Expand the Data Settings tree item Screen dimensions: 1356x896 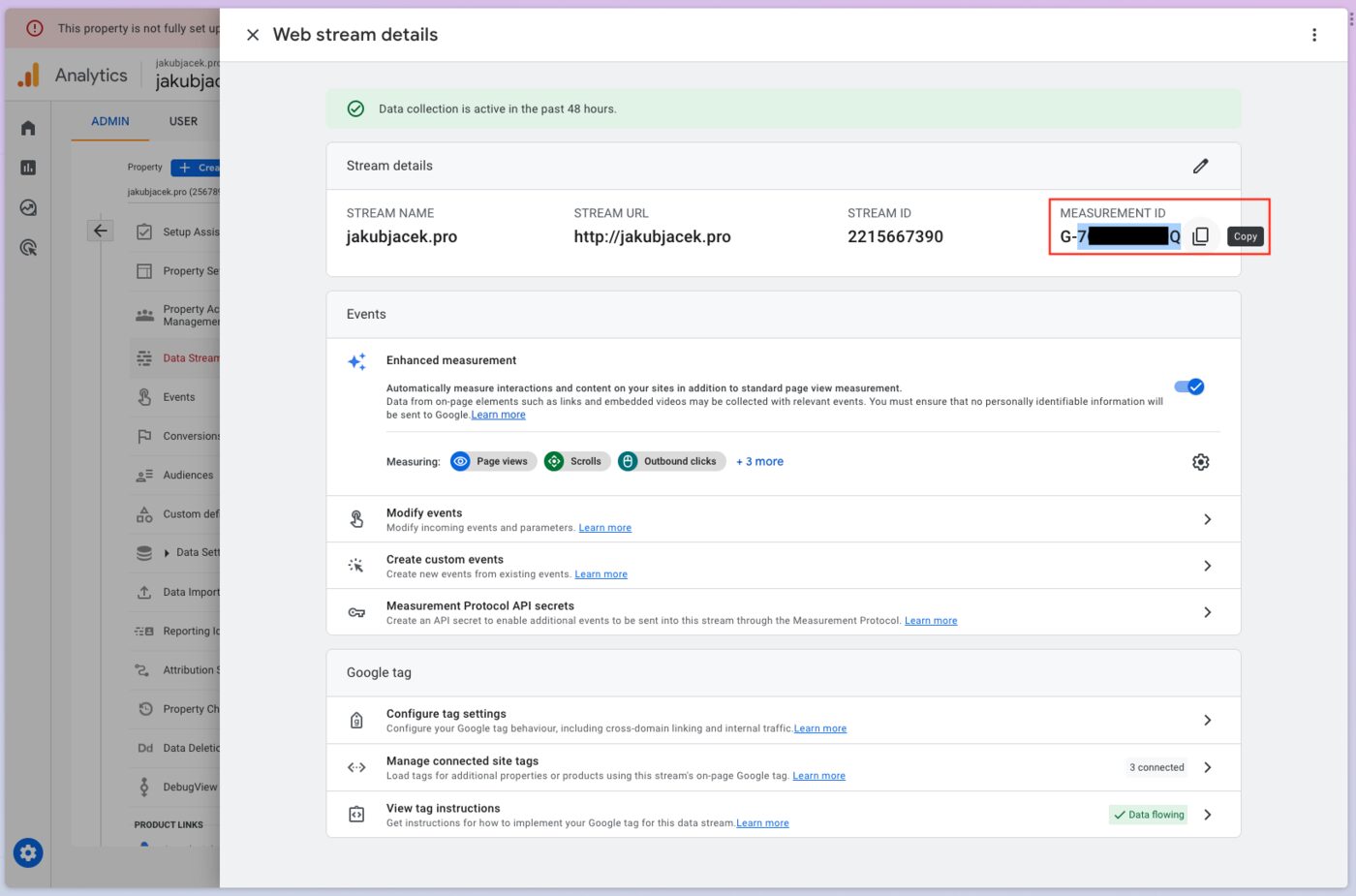[165, 552]
